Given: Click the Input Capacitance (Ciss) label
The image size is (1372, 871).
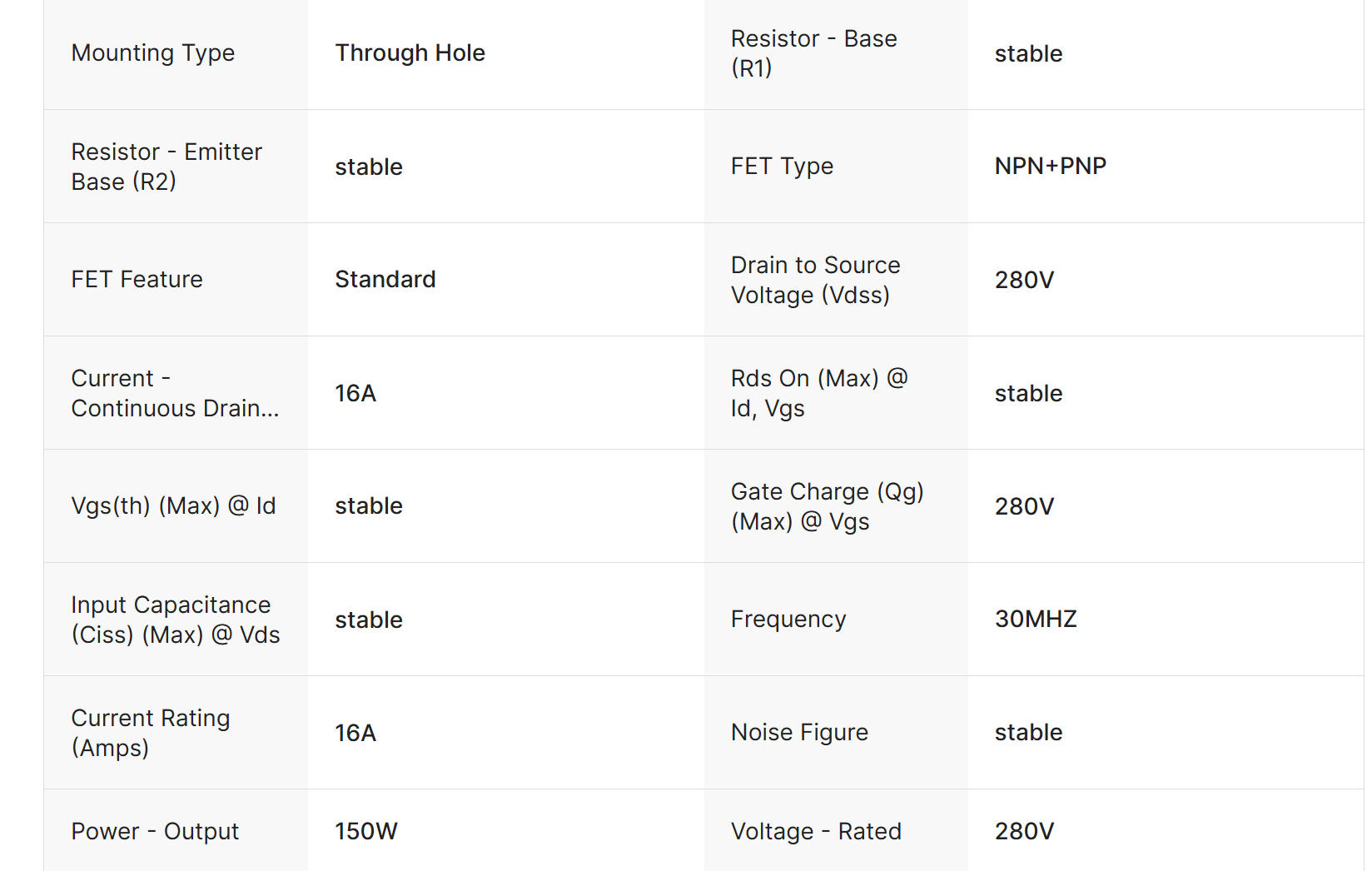Looking at the screenshot, I should (175, 620).
